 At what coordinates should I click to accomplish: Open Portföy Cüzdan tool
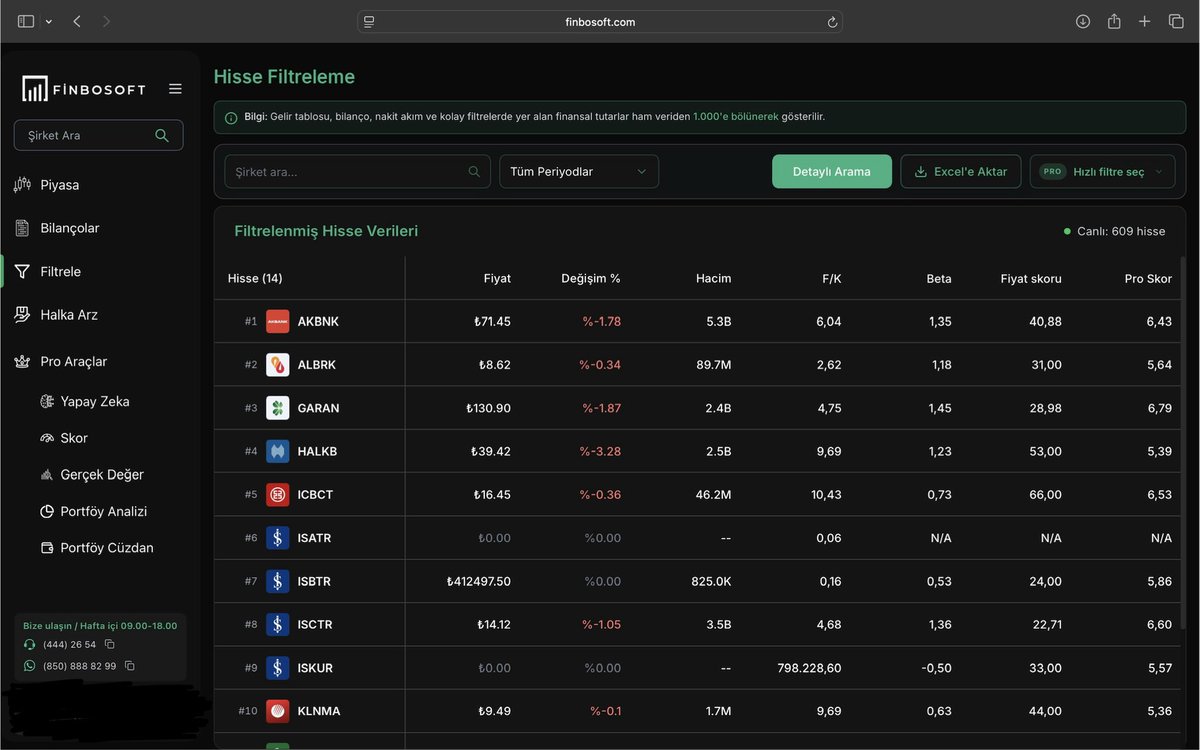[105, 548]
